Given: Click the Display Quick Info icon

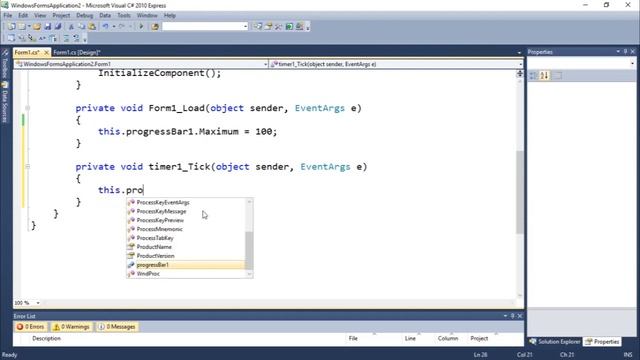Looking at the screenshot, I should pyautogui.click(x=32, y=38).
